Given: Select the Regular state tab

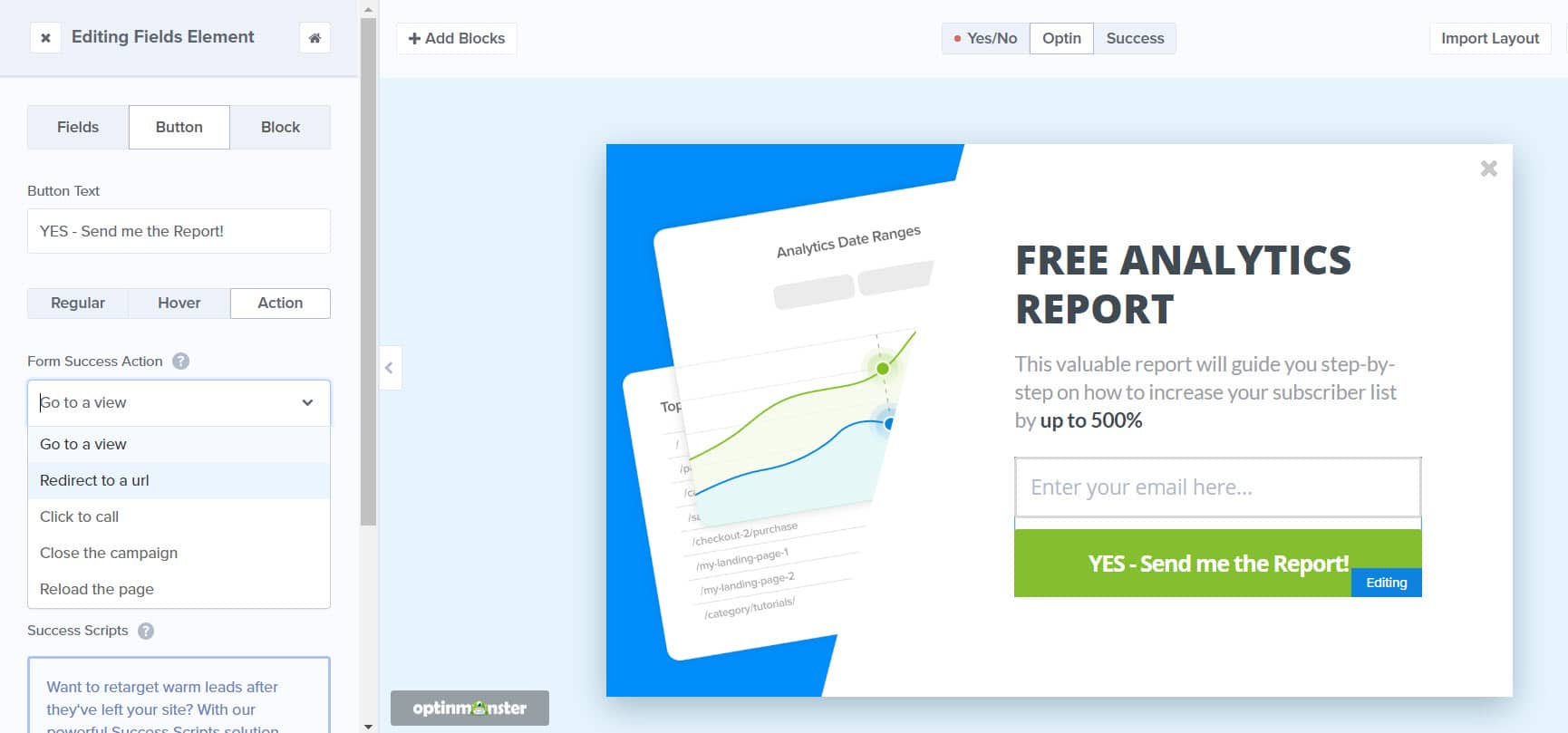Looking at the screenshot, I should (78, 303).
